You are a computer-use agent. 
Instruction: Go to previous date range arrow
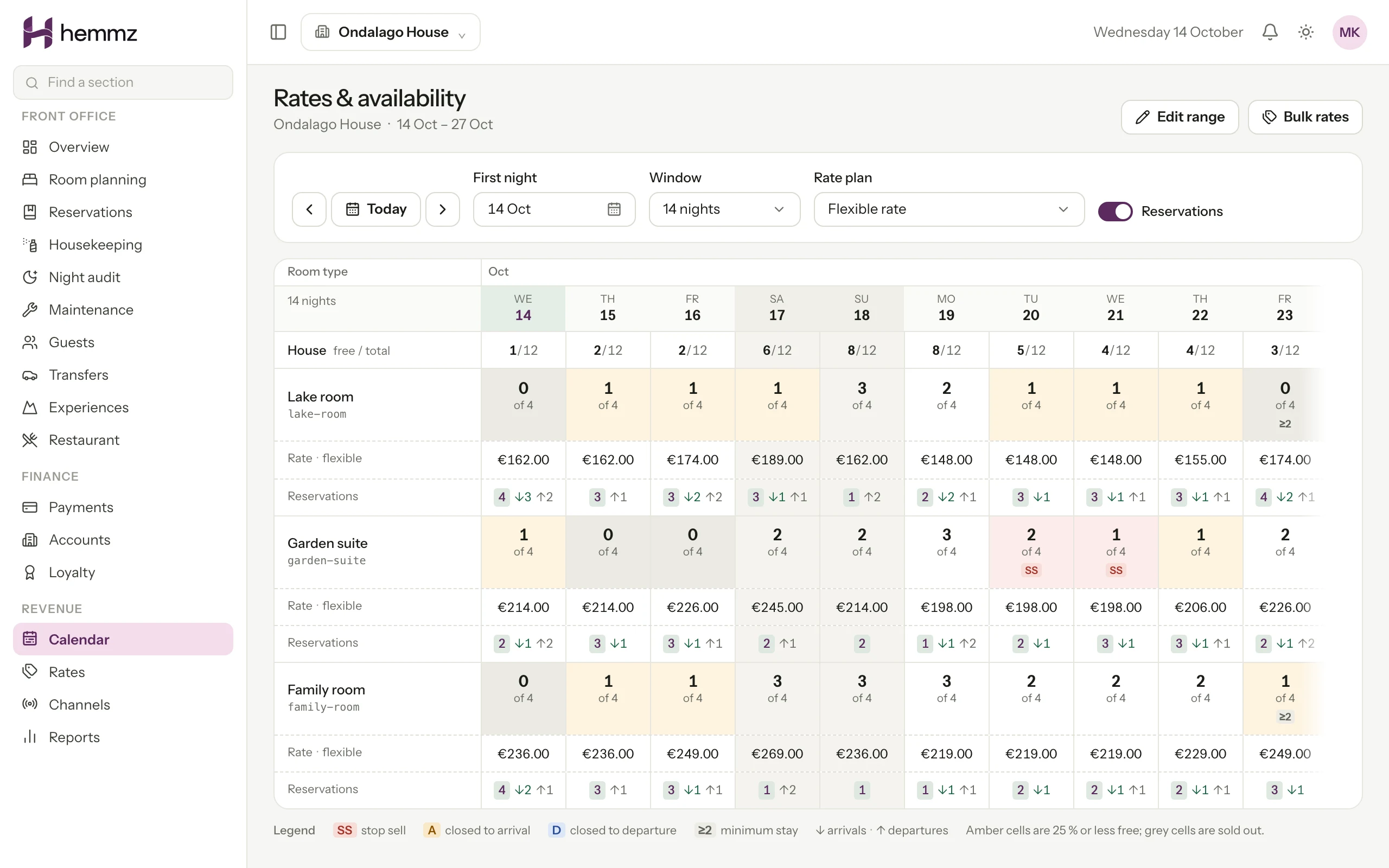coord(309,209)
